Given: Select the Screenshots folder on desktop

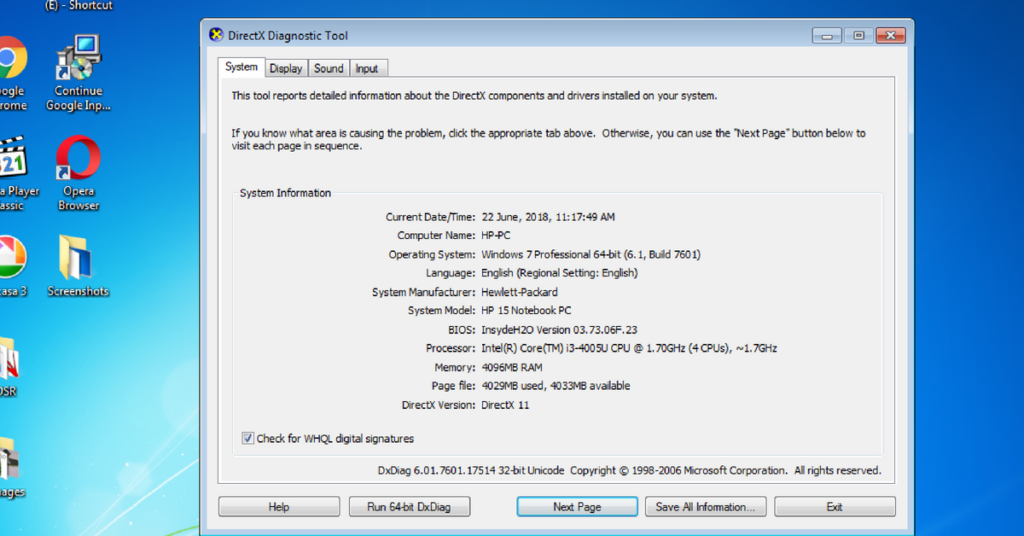Looking at the screenshot, I should click(x=78, y=266).
